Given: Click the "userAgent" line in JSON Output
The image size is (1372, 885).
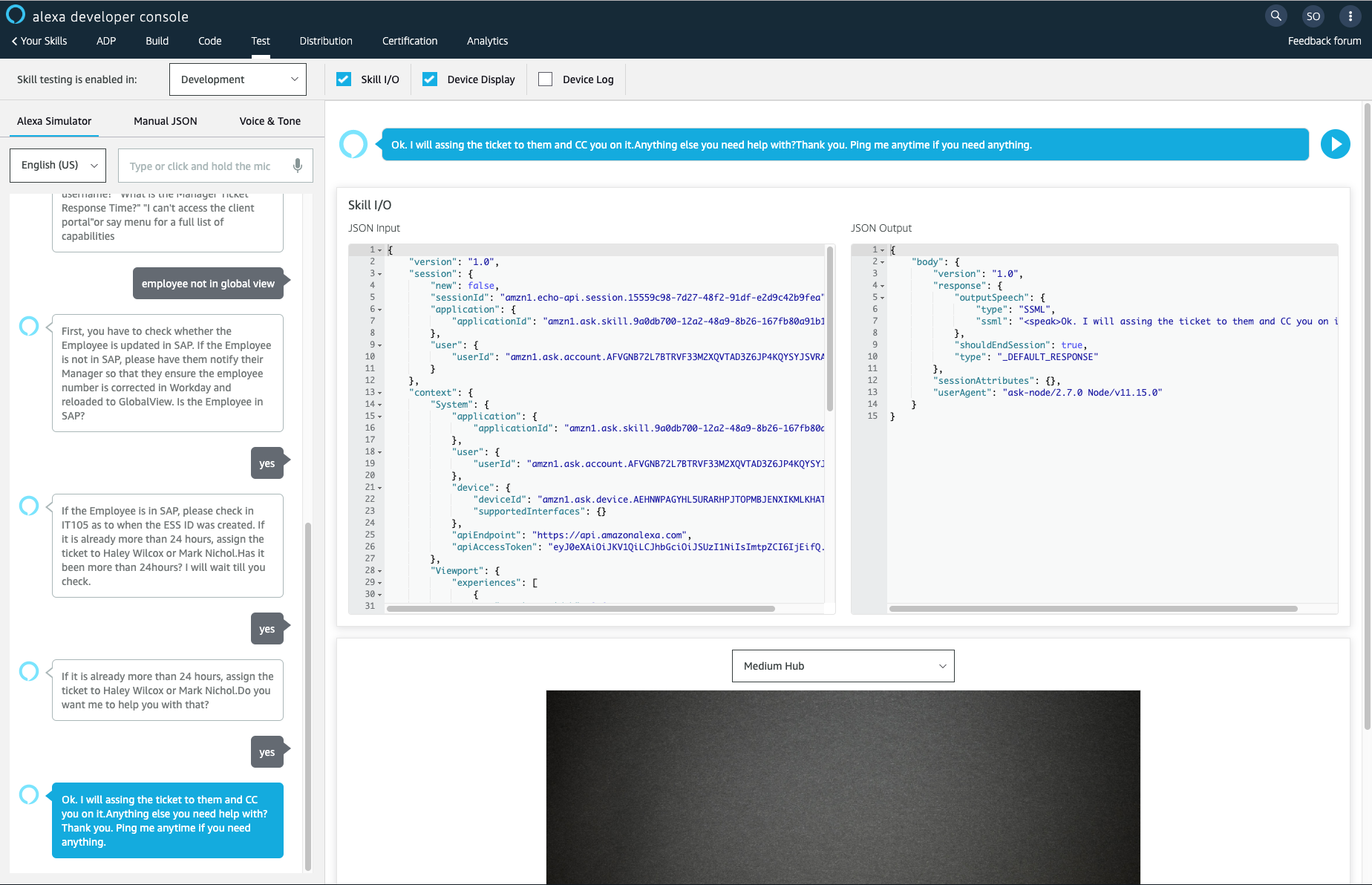Looking at the screenshot, I should coord(1047,393).
